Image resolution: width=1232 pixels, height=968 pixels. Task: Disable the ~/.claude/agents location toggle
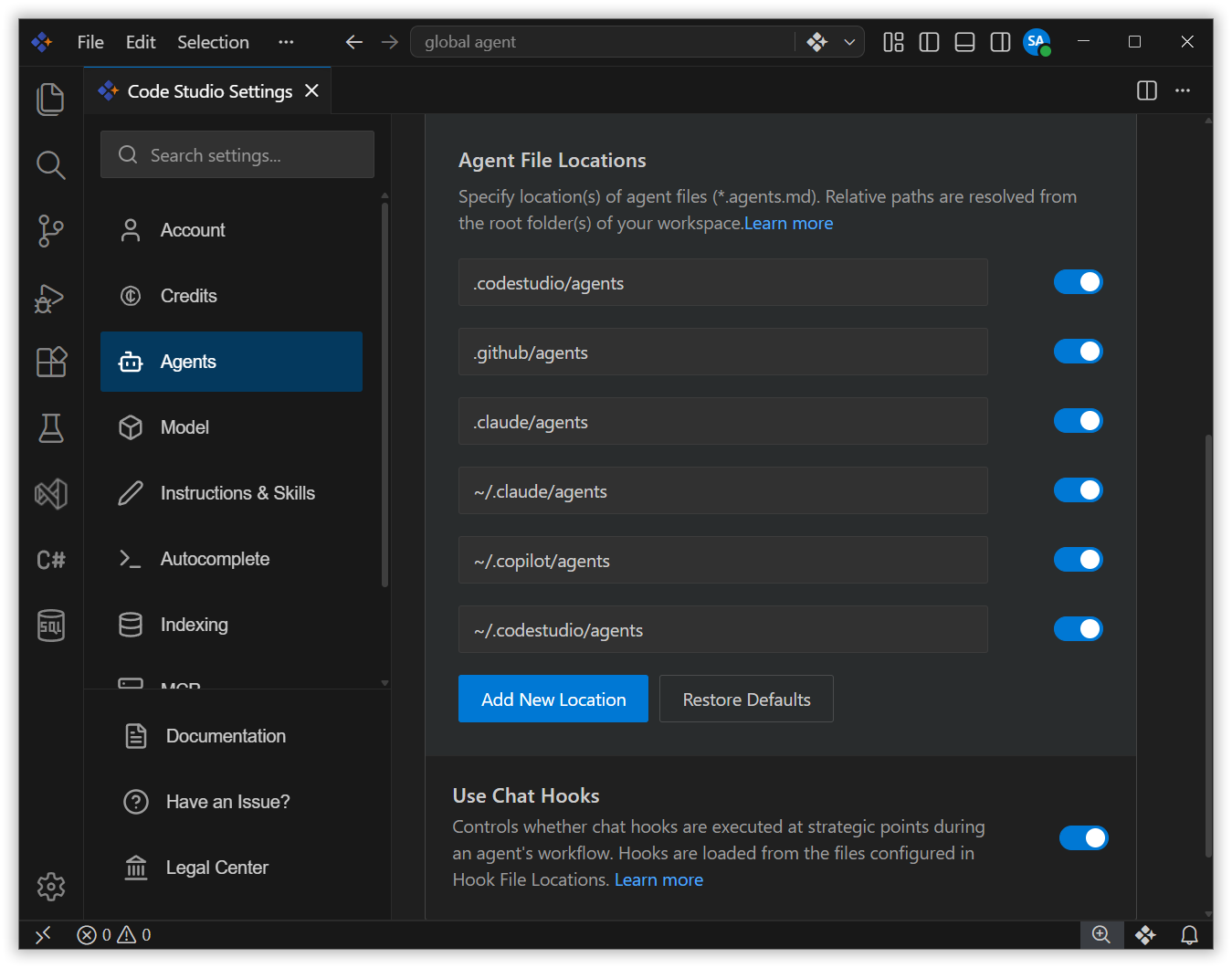pos(1078,490)
